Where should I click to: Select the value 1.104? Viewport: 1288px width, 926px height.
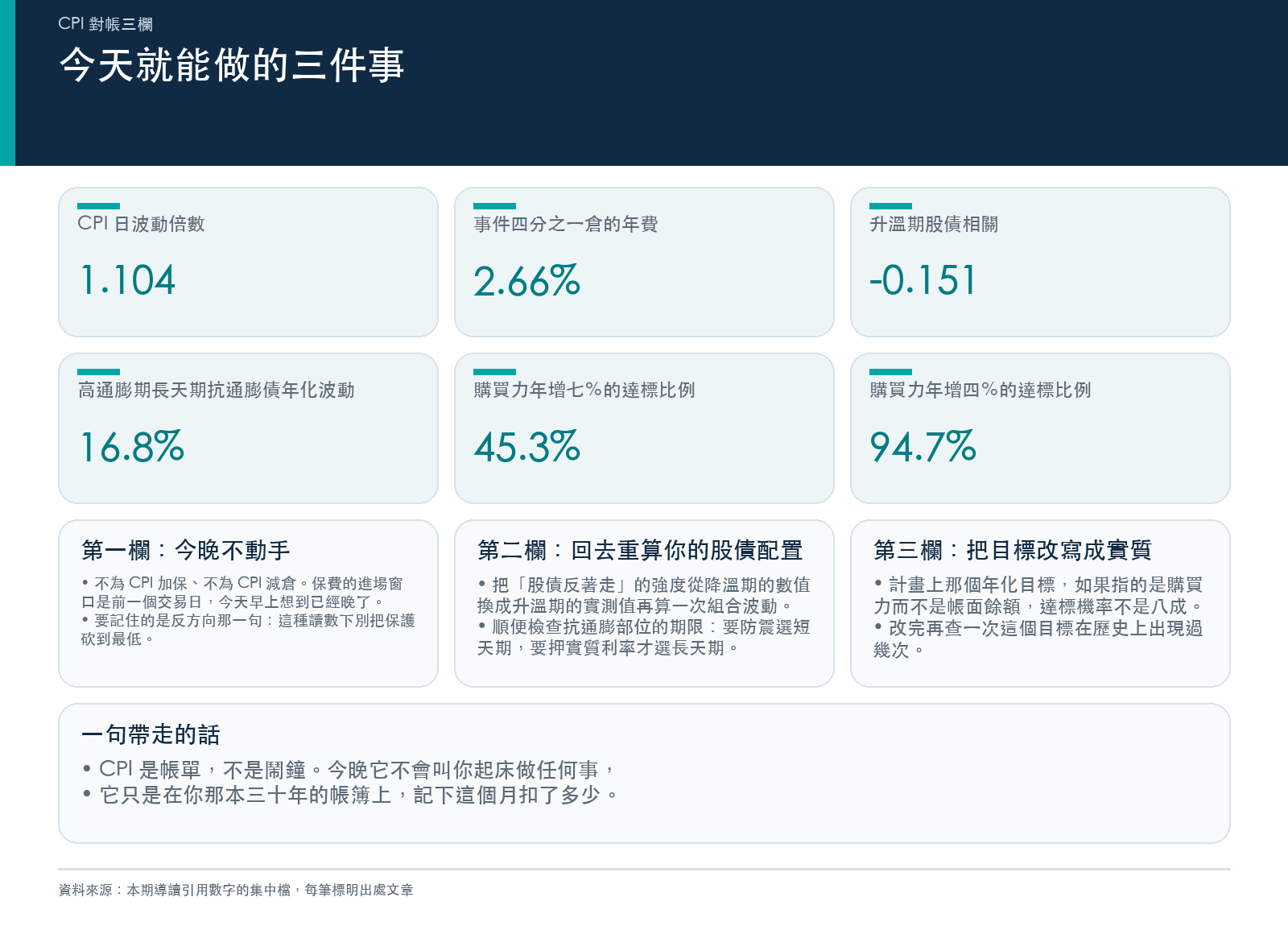click(x=127, y=280)
